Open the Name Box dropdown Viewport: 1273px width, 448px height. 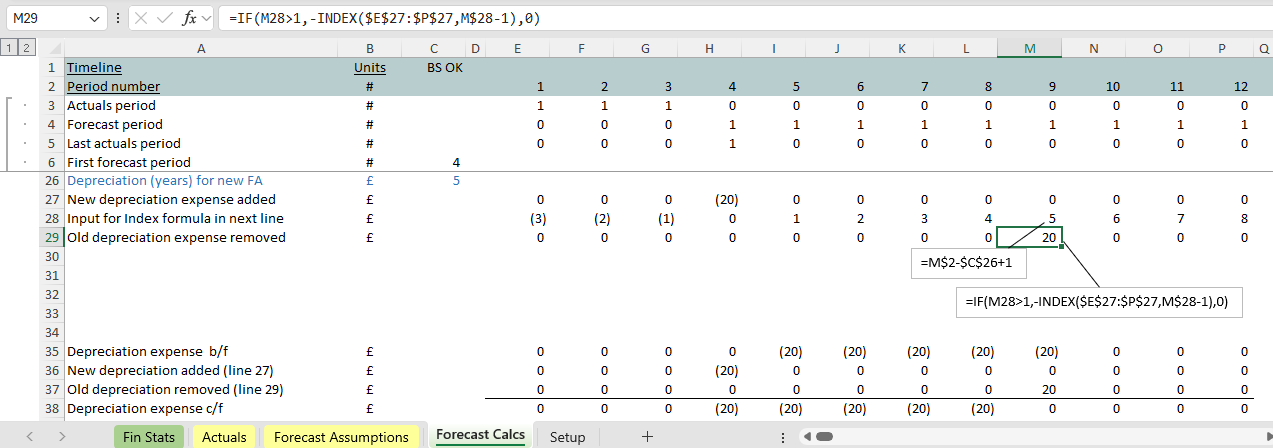coord(95,19)
